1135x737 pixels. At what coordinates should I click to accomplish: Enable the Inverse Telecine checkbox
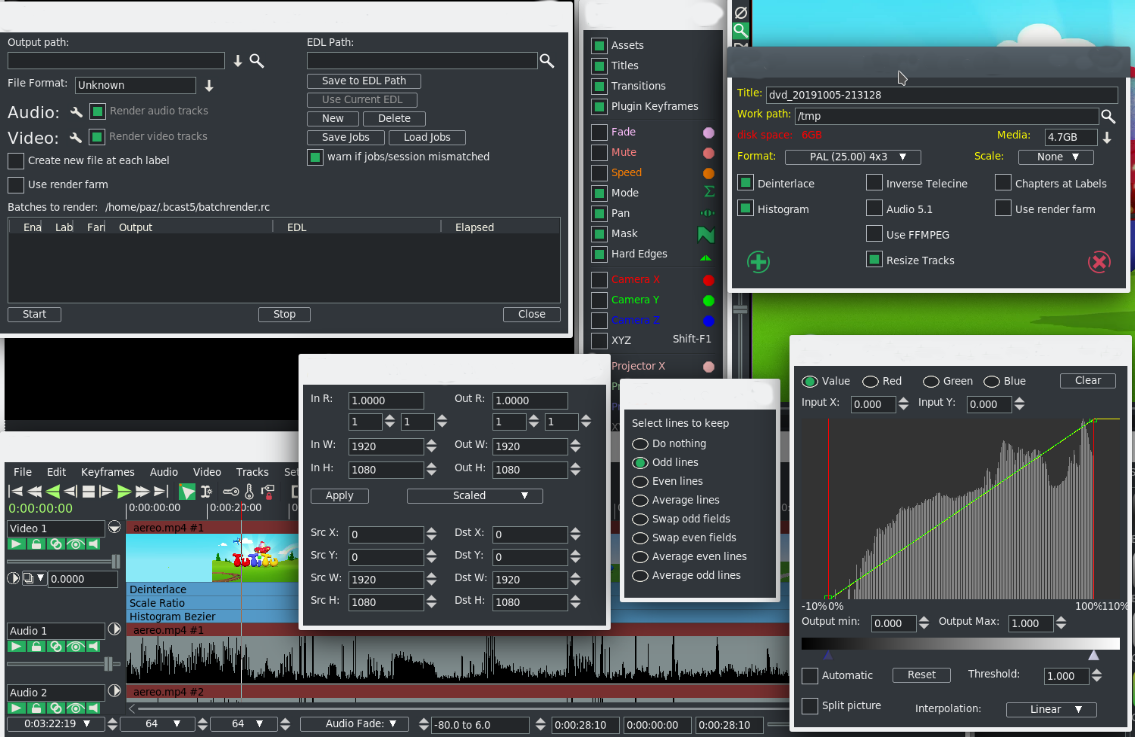pos(874,183)
